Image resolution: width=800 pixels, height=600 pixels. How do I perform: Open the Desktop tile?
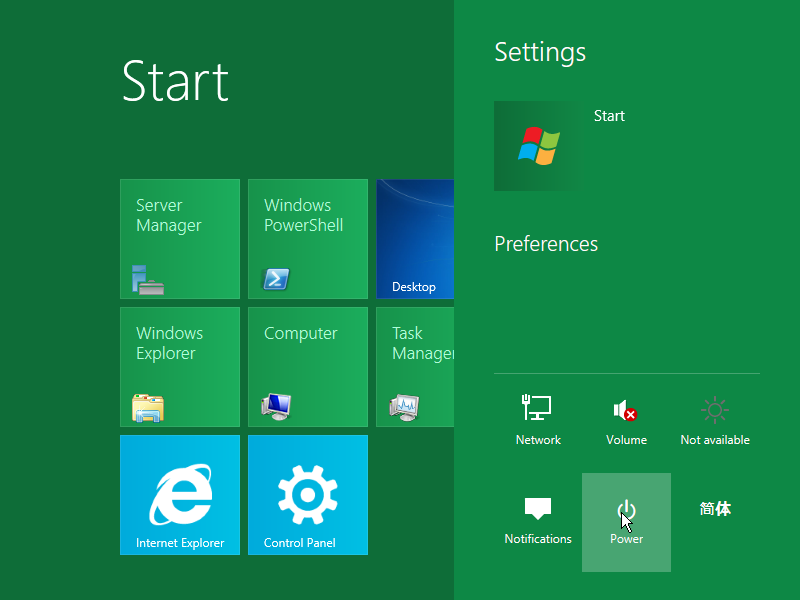[415, 239]
